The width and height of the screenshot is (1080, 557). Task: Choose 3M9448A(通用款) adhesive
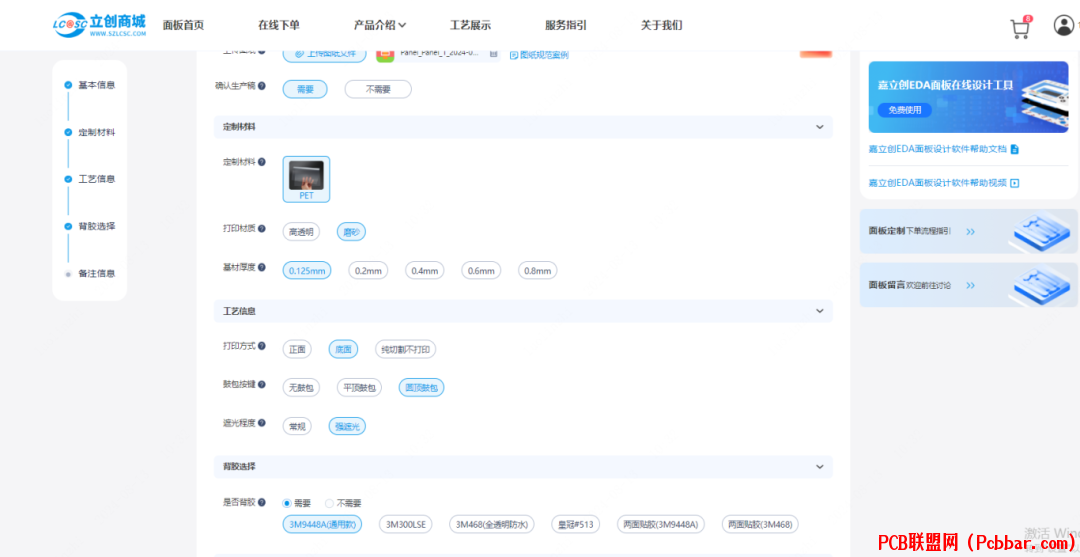322,525
